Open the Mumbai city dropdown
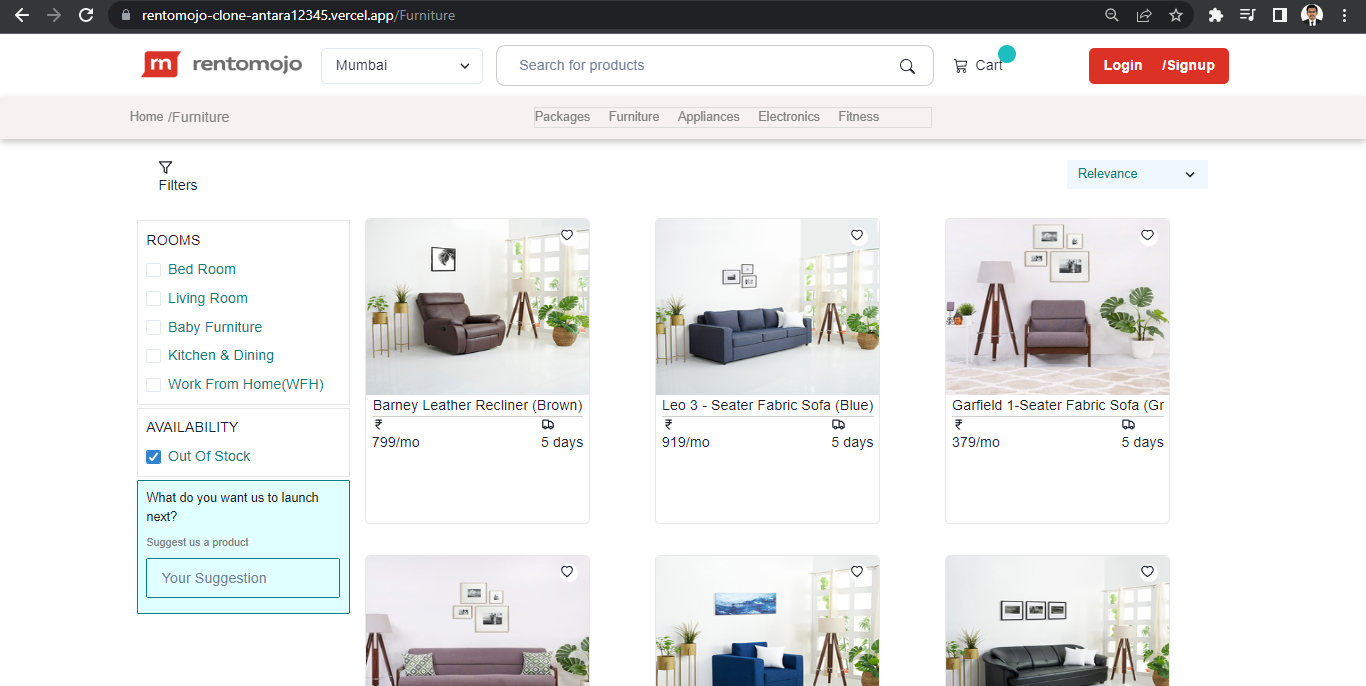Viewport: 1366px width, 686px height. click(402, 66)
